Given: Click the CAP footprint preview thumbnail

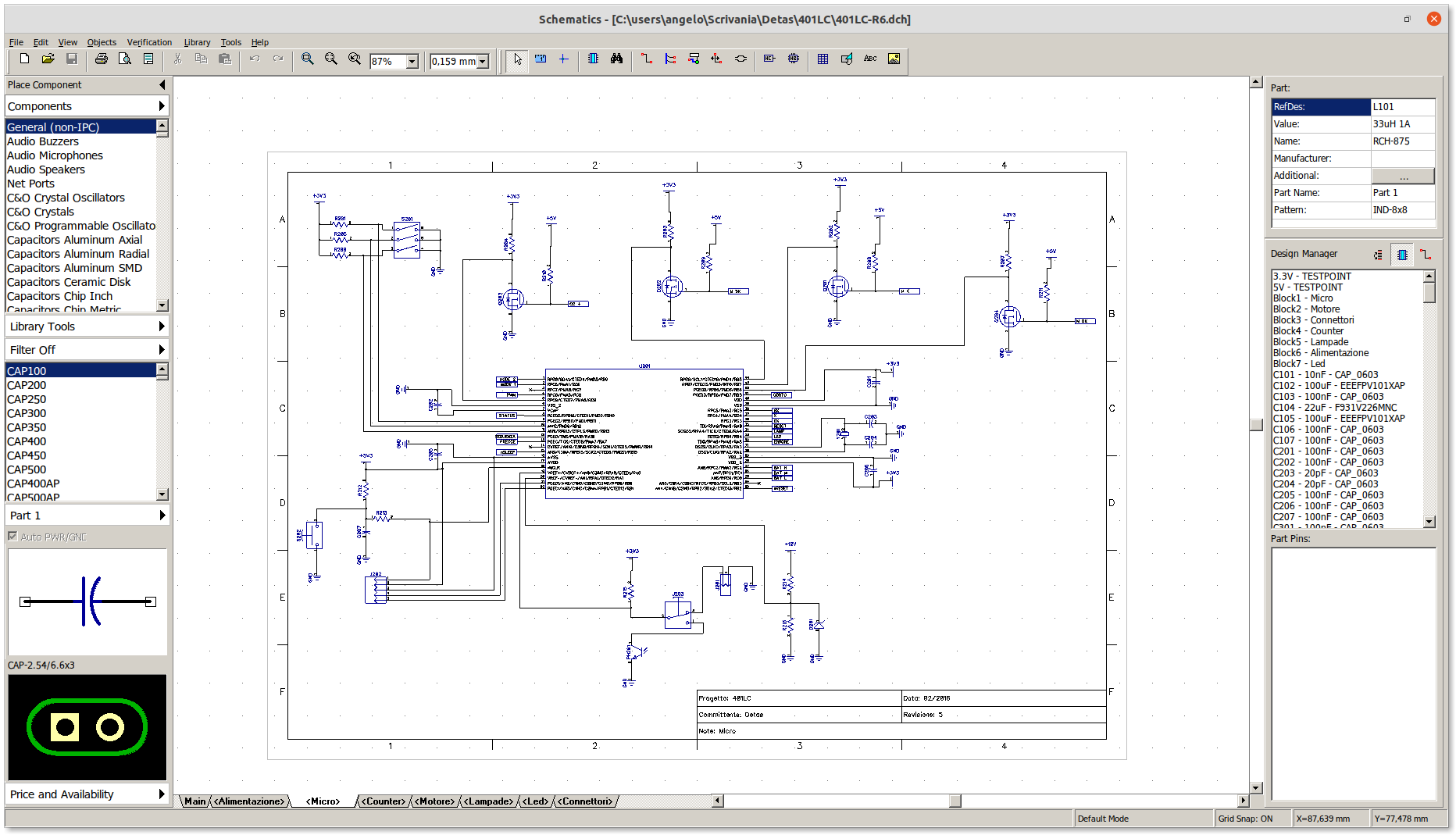Looking at the screenshot, I should 87,727.
